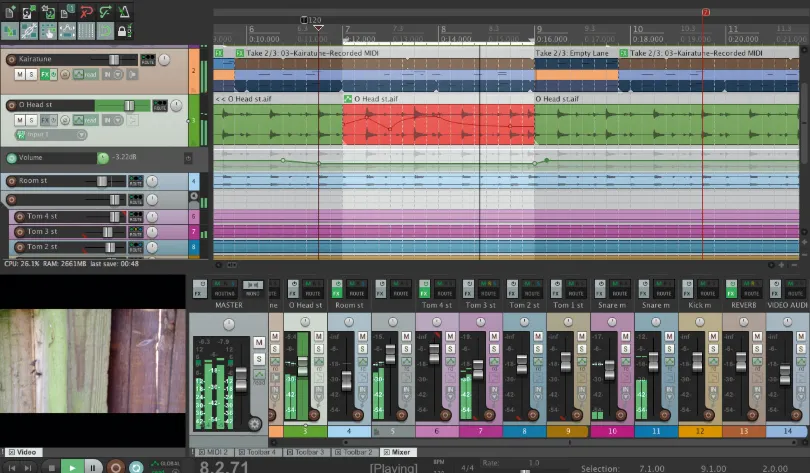Click the New Project toolbar icon
The image size is (810, 473).
point(10,11)
